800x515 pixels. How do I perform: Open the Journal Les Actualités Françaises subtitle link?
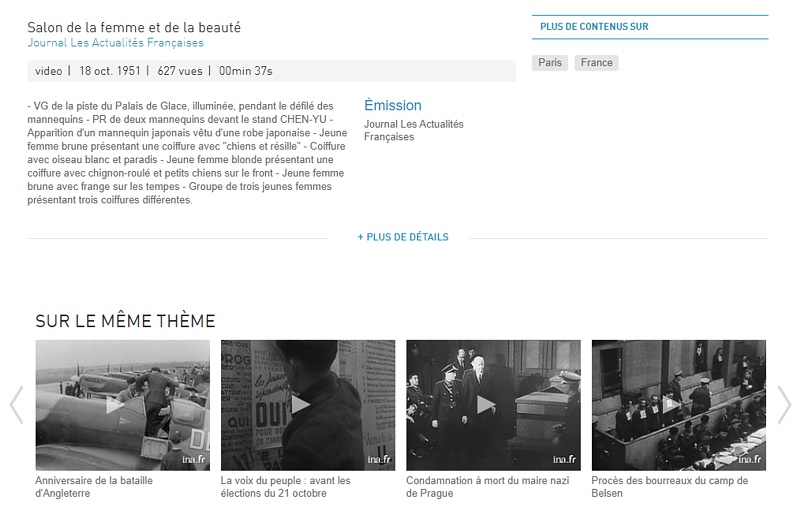click(x=115, y=43)
